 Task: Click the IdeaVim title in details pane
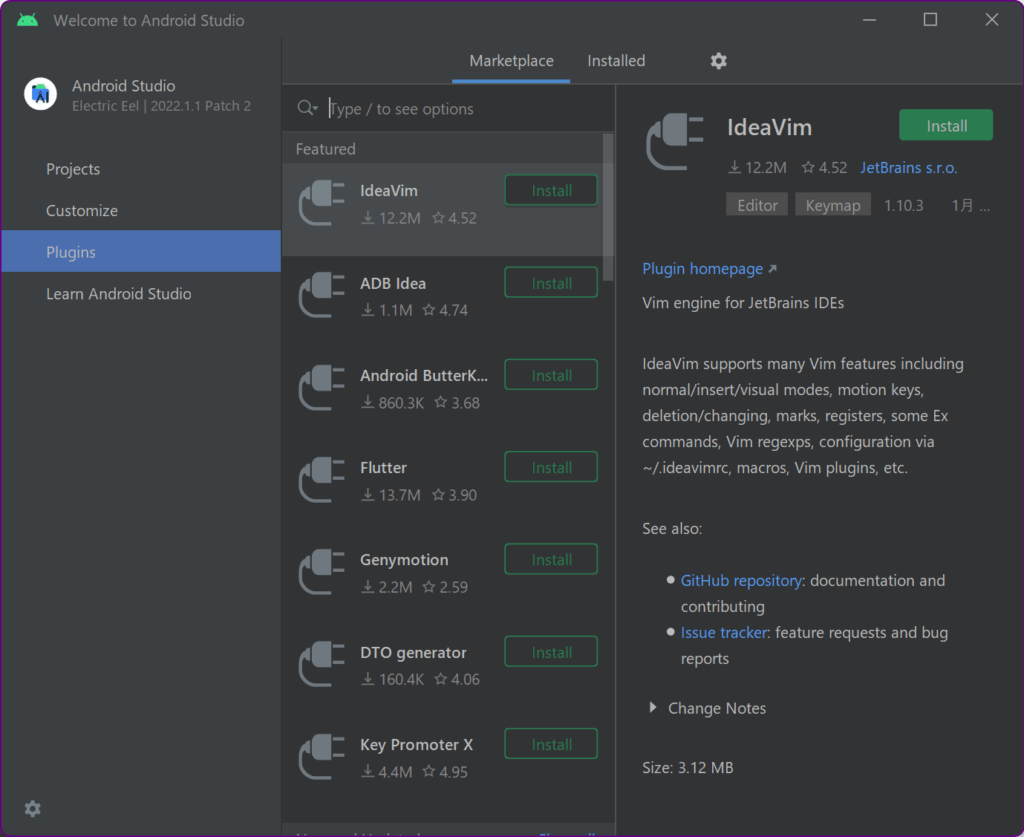(769, 127)
